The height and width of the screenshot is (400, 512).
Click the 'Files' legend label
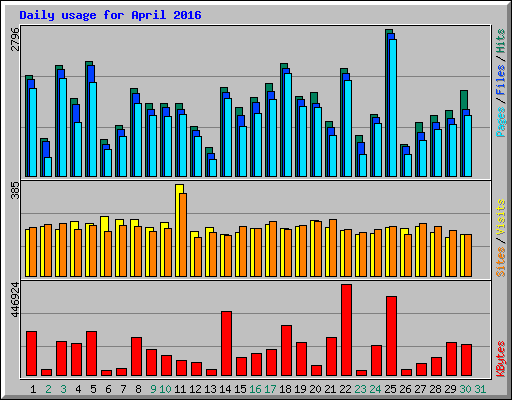pyautogui.click(x=501, y=80)
